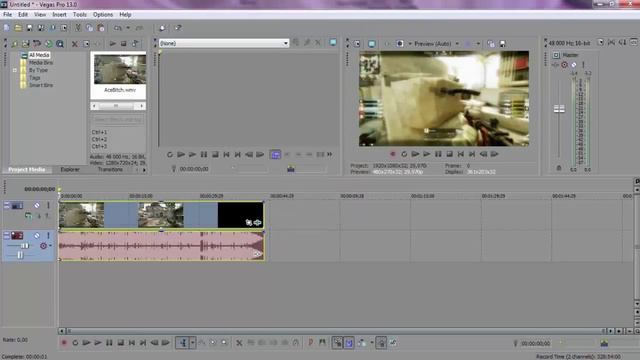Select the All Media tree item
Viewport: 640px width, 360px height.
click(39, 55)
